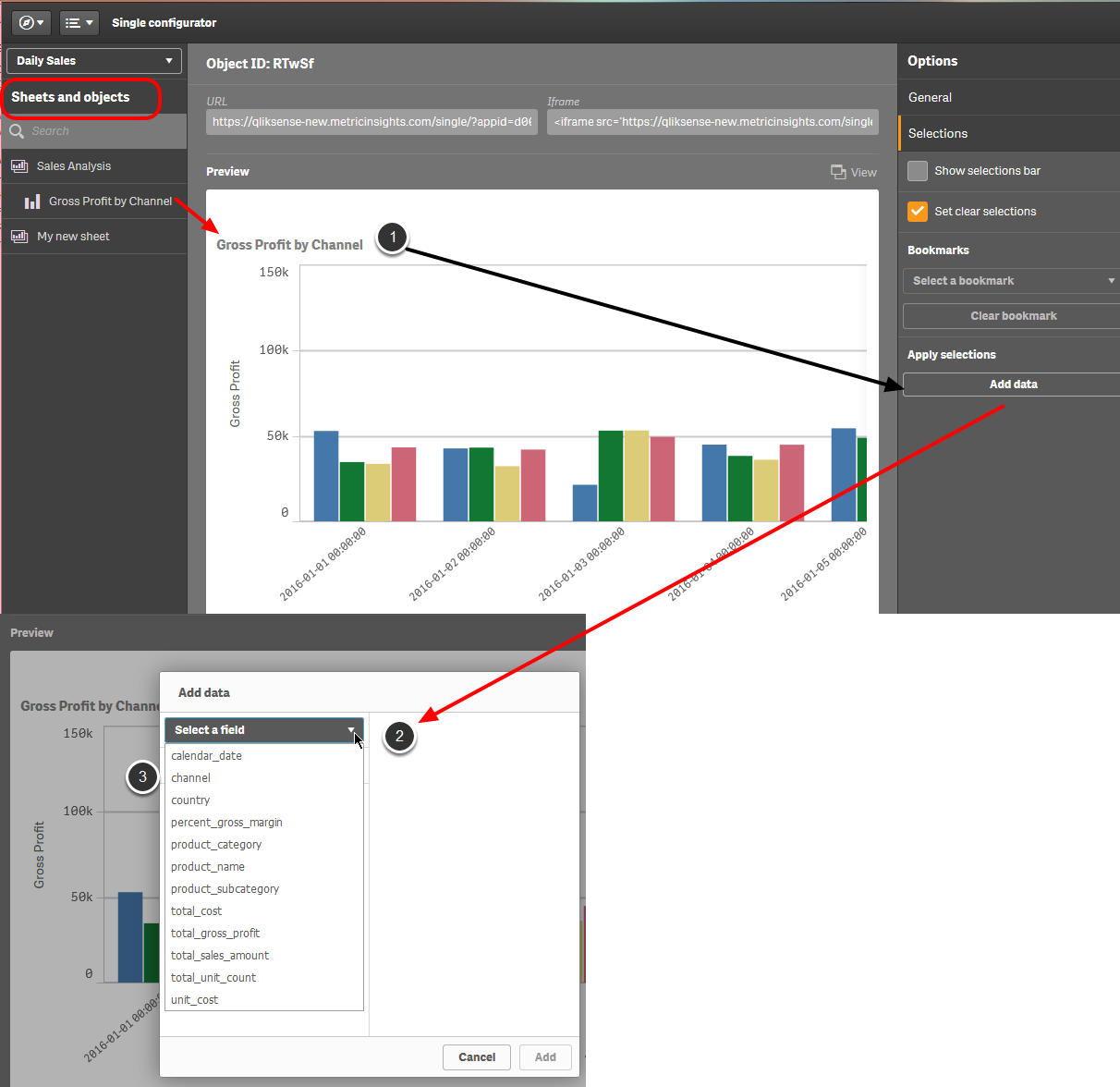Click the Gross Profit by Channel bar chart icon
The image size is (1120, 1087).
click(32, 202)
